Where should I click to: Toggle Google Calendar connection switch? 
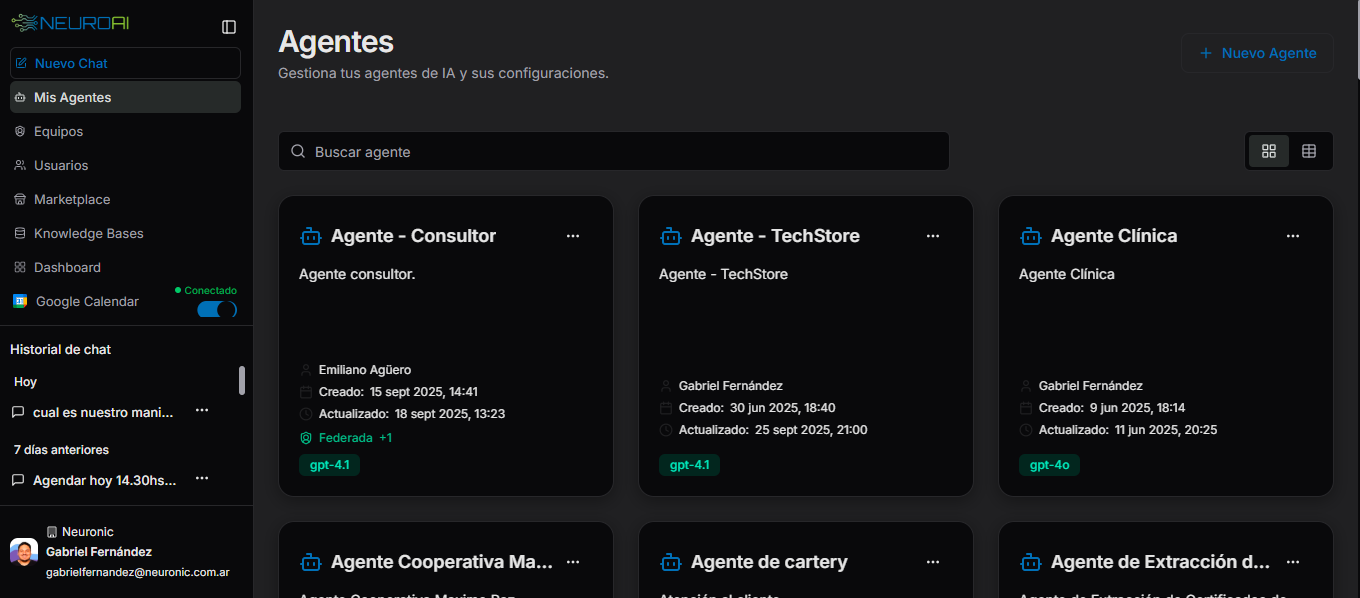pyautogui.click(x=217, y=309)
